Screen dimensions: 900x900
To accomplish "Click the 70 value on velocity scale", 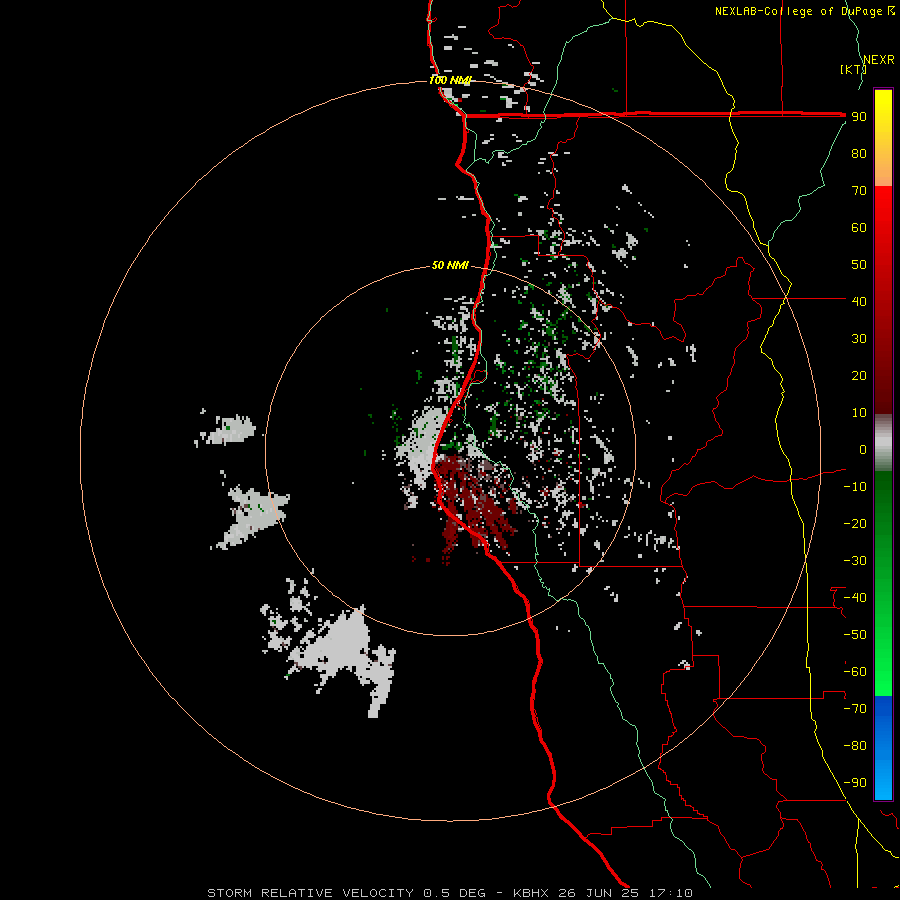I will 859,191.
